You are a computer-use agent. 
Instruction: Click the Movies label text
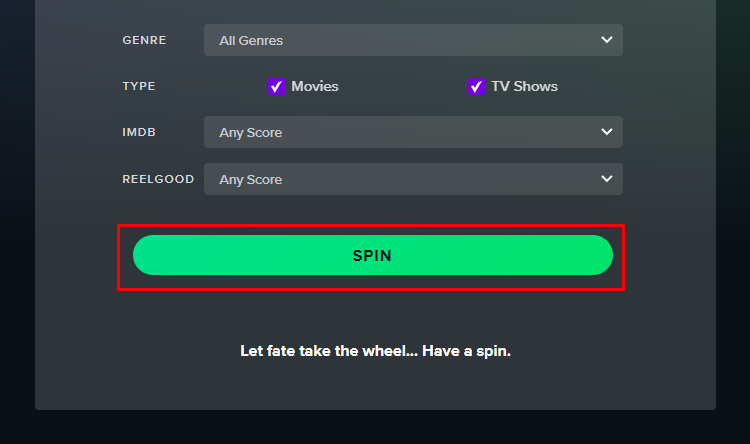coord(315,86)
